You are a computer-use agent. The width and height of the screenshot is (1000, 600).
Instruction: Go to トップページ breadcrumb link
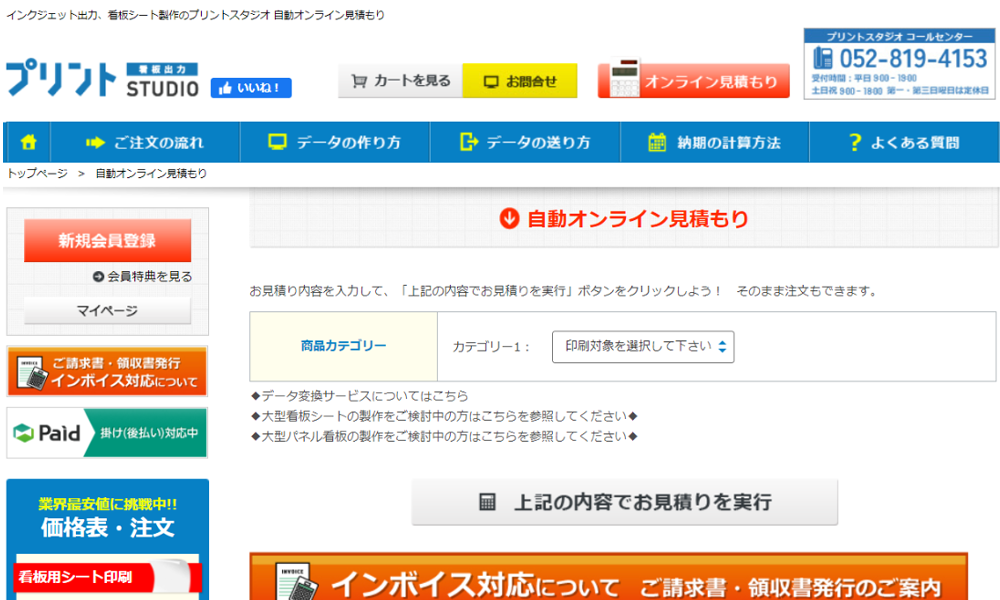(37, 173)
